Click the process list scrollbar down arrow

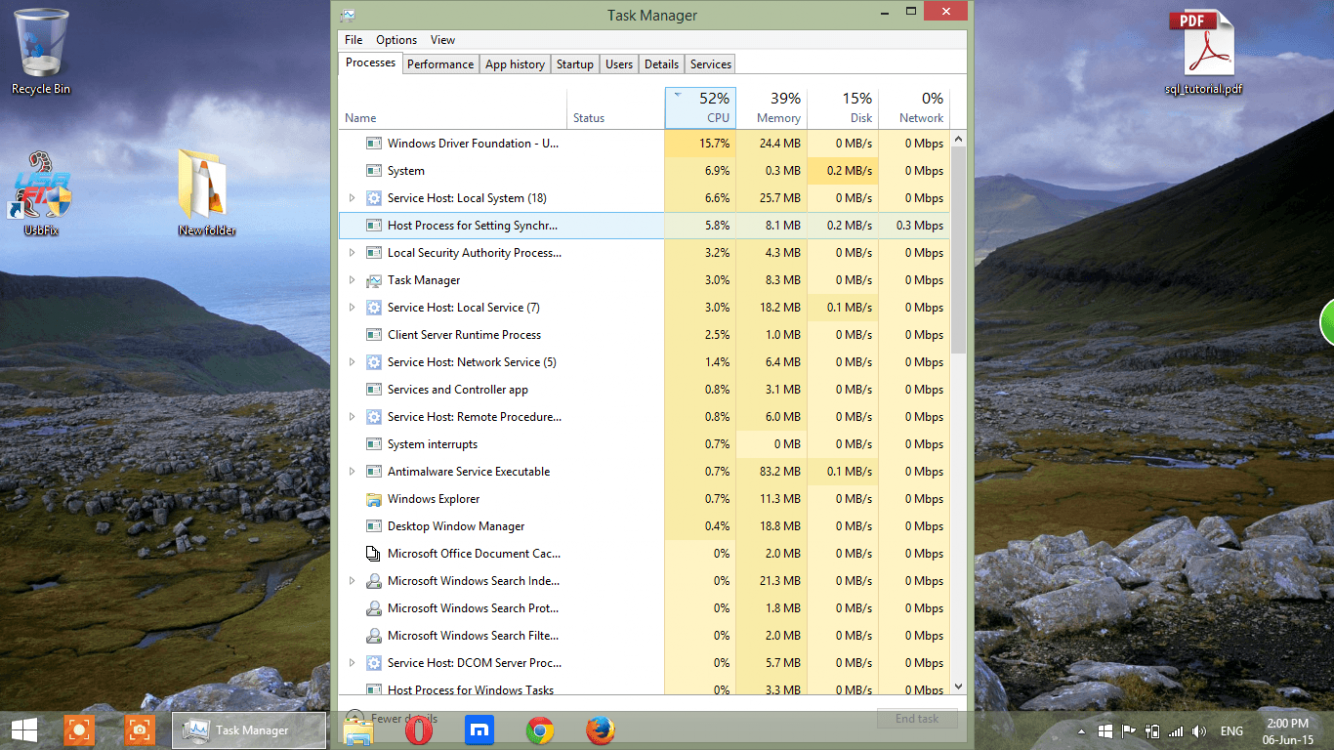pos(958,687)
